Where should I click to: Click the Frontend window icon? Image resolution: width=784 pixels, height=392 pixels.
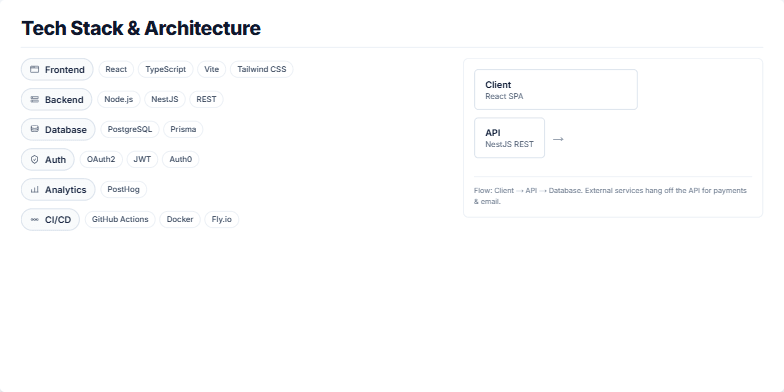pyautogui.click(x=34, y=70)
